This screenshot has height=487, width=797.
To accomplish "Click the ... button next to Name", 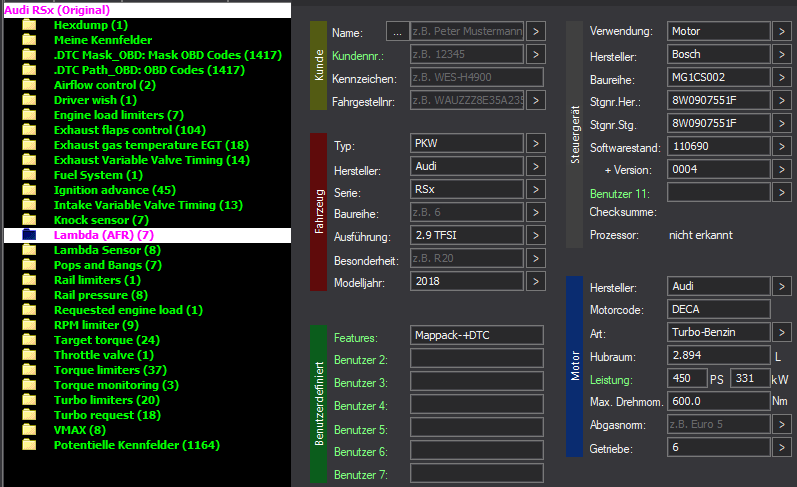I will [x=397, y=32].
